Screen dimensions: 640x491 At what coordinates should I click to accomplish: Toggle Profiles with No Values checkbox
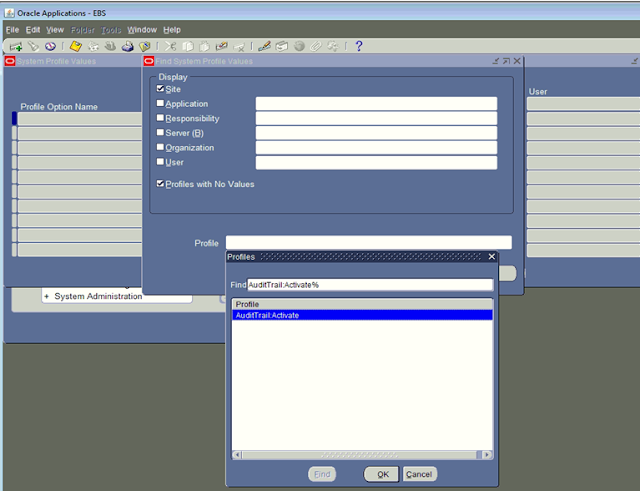click(x=161, y=184)
